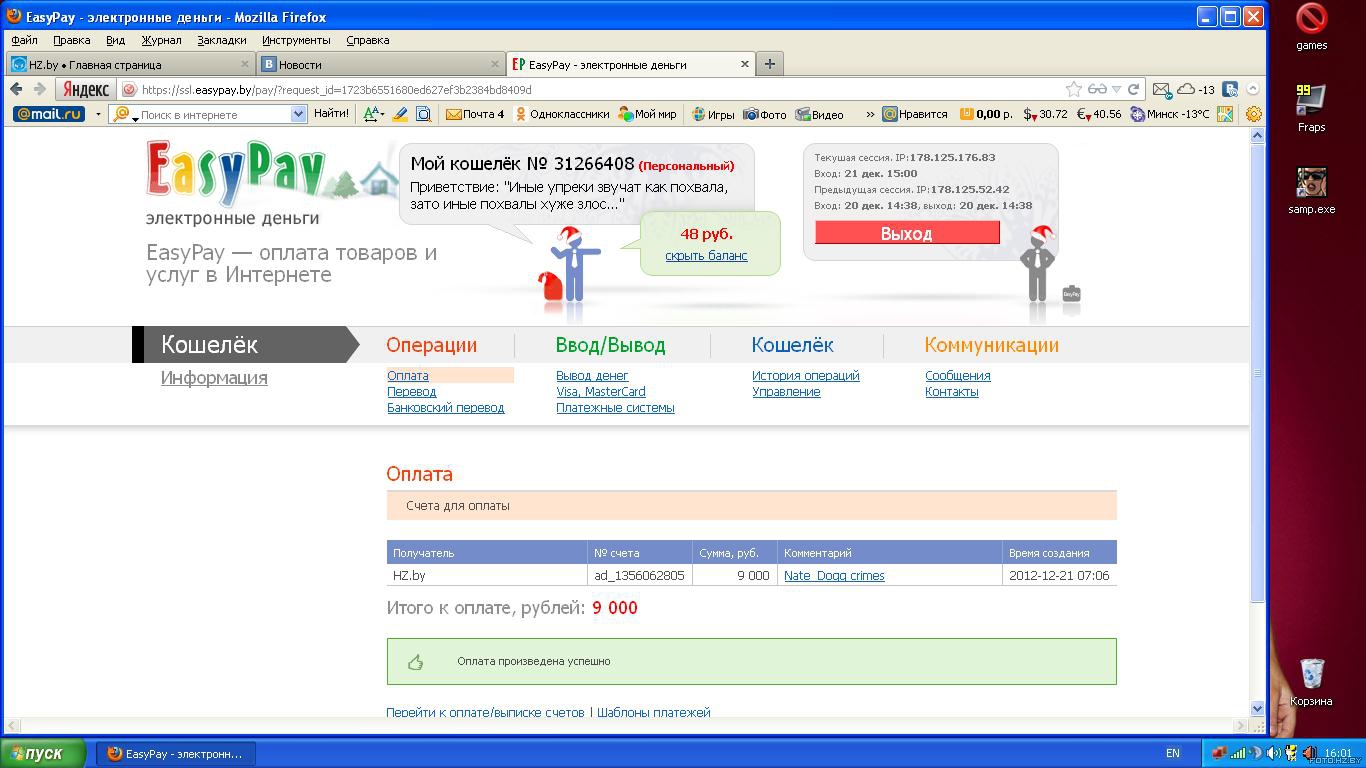This screenshot has height=768, width=1366.
Task: Go back with the browser back arrow
Action: tap(17, 89)
